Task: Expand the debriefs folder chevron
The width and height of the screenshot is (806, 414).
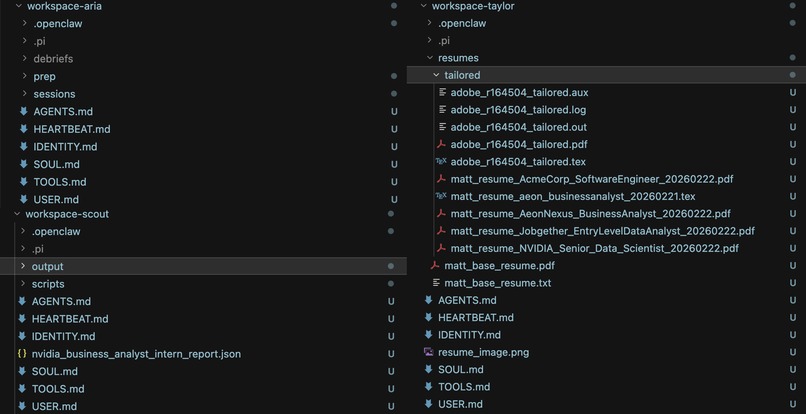Action: click(25, 59)
